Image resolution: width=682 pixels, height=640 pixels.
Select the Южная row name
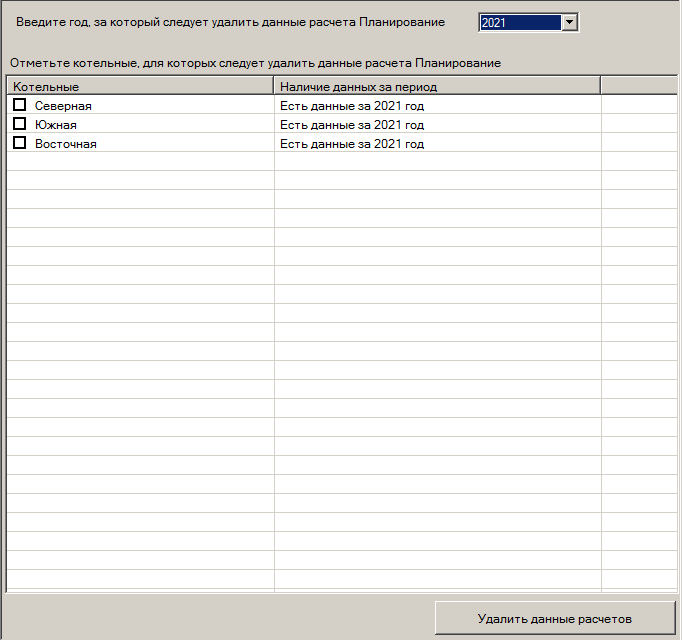pos(56,125)
